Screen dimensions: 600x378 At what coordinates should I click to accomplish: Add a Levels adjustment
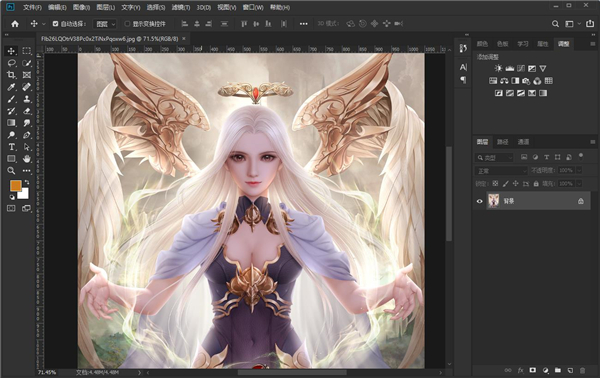pyautogui.click(x=509, y=68)
